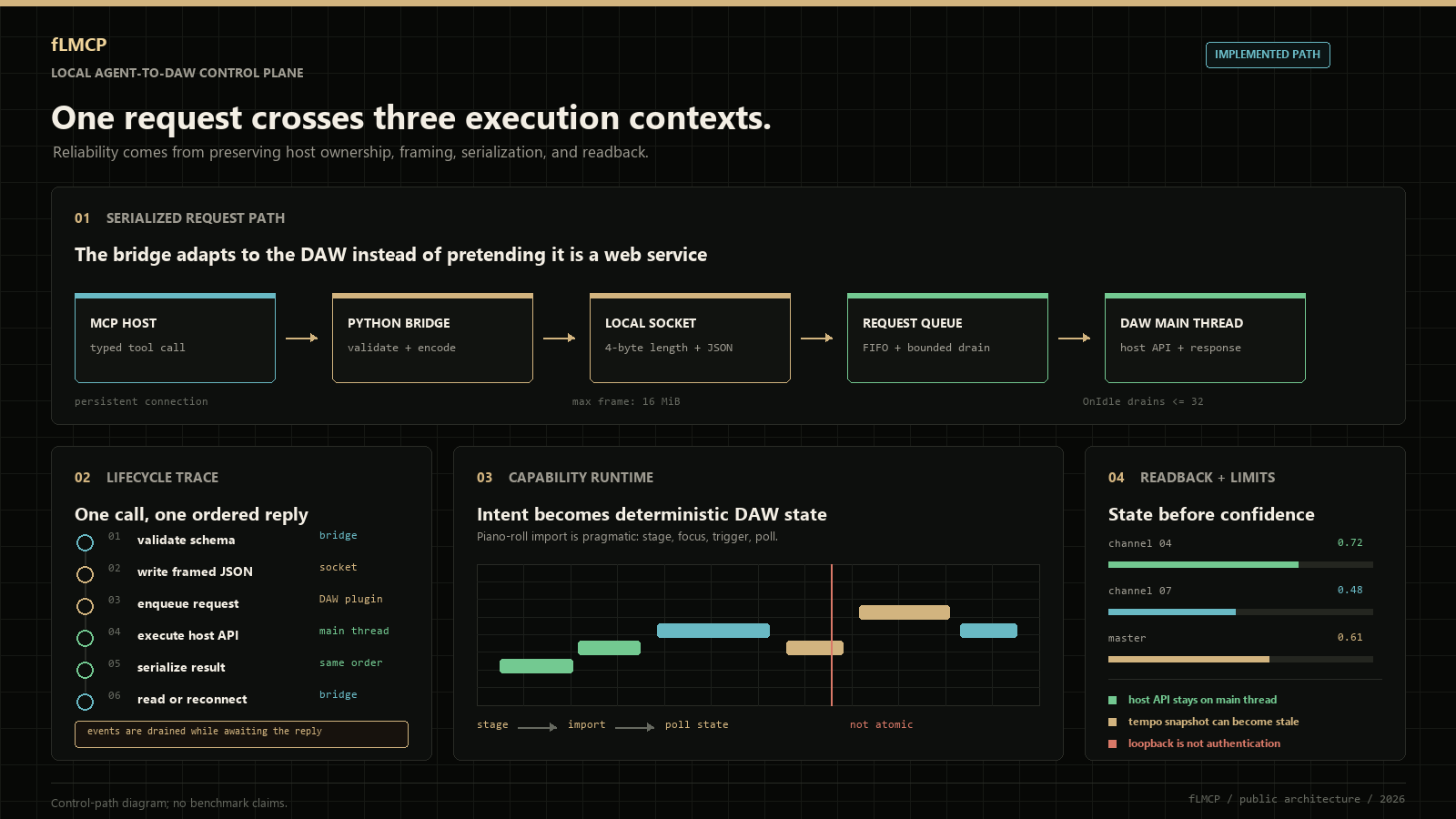Select the 'execute host API' step label
1456x819 pixels.
(187, 636)
